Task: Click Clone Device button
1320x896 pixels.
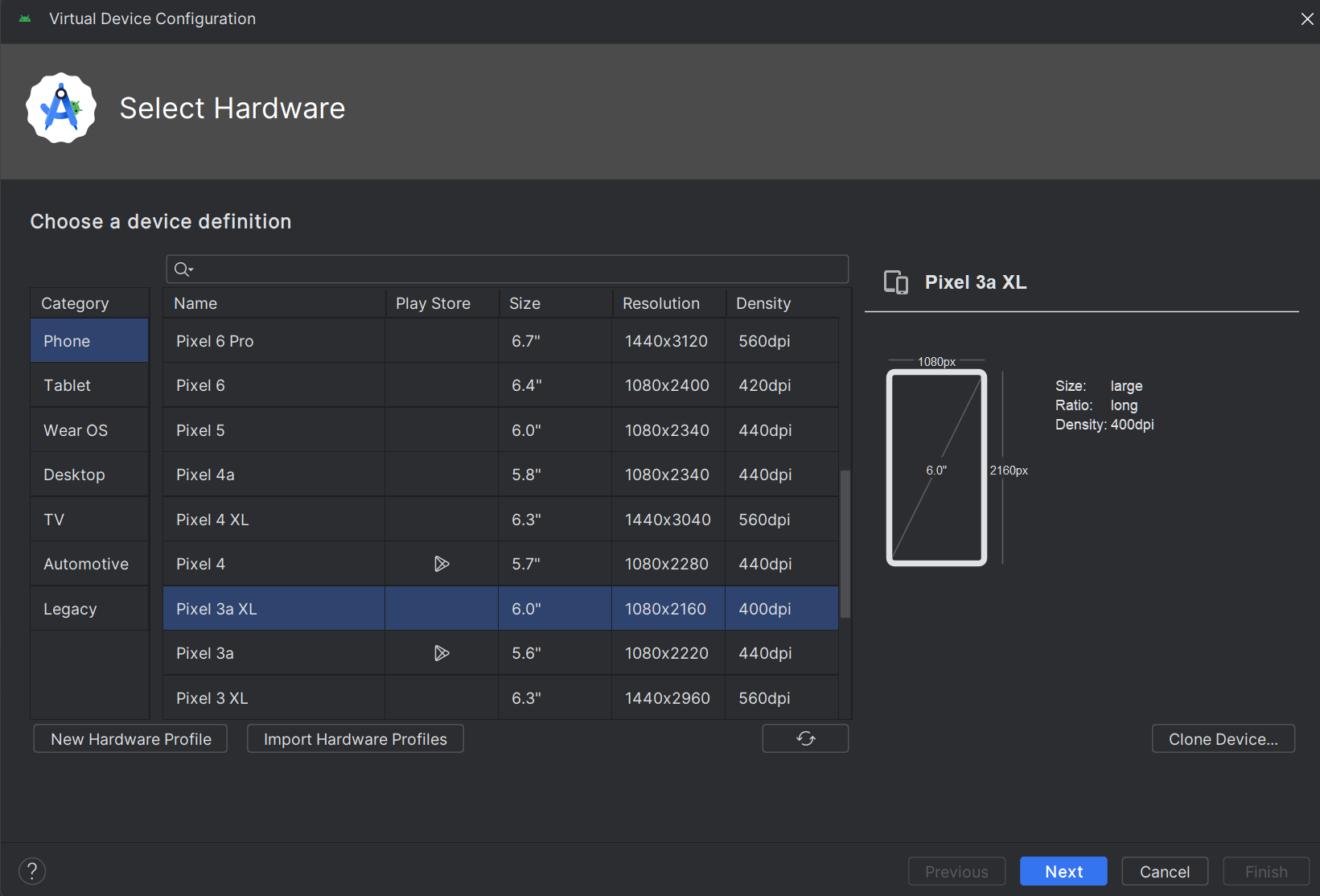Action: (1223, 739)
